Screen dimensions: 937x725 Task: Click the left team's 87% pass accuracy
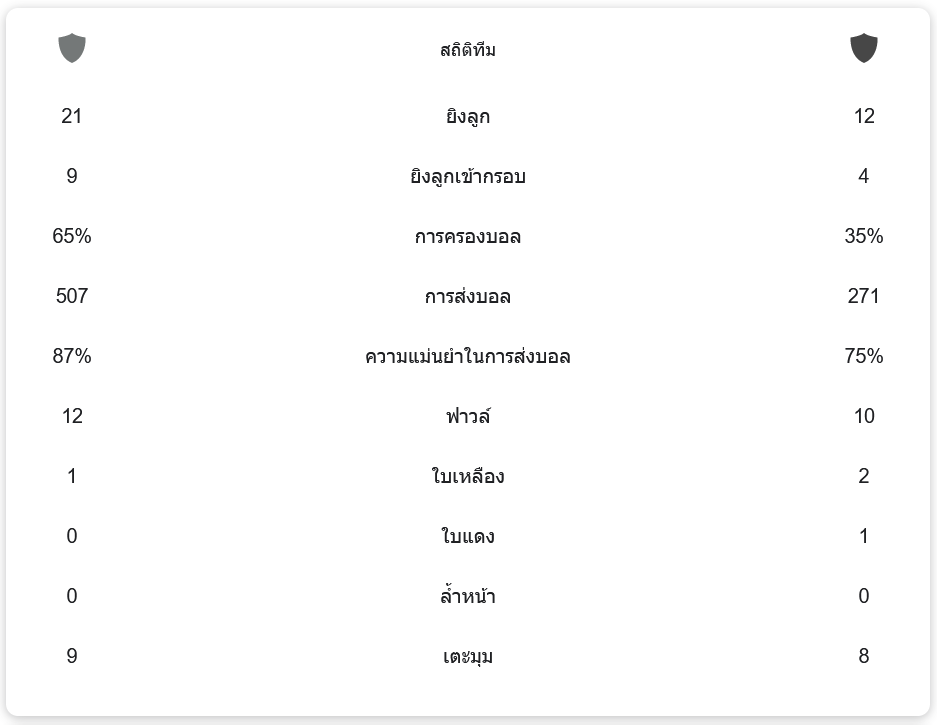(x=72, y=357)
